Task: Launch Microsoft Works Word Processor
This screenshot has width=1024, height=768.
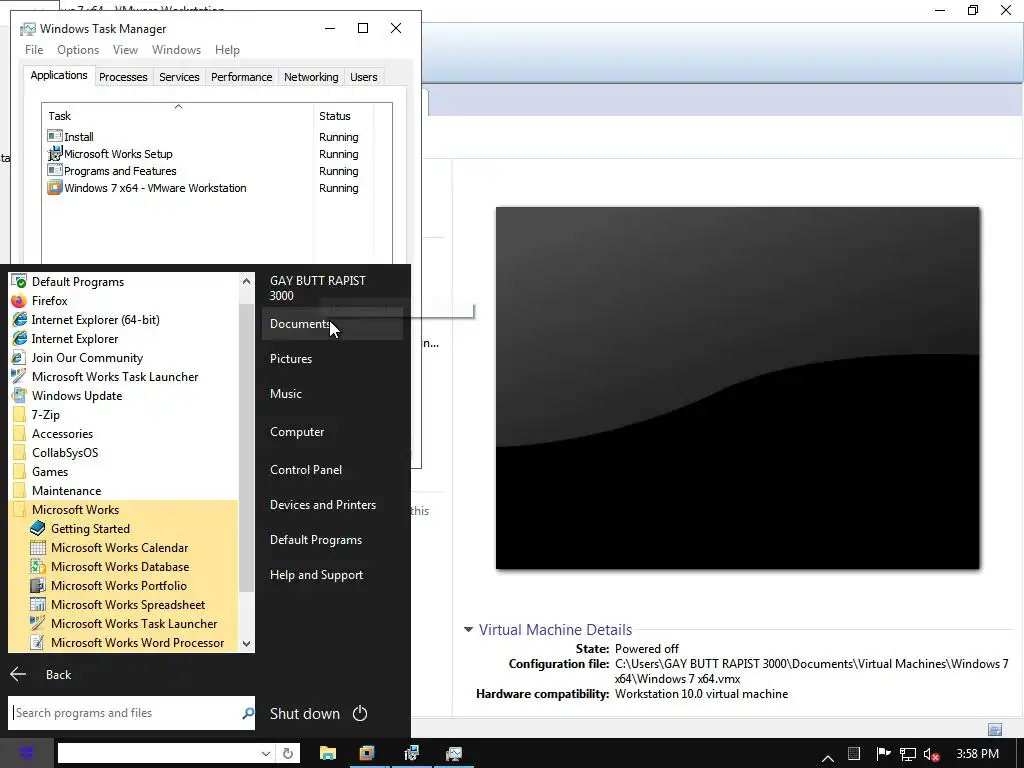Action: pos(137,643)
